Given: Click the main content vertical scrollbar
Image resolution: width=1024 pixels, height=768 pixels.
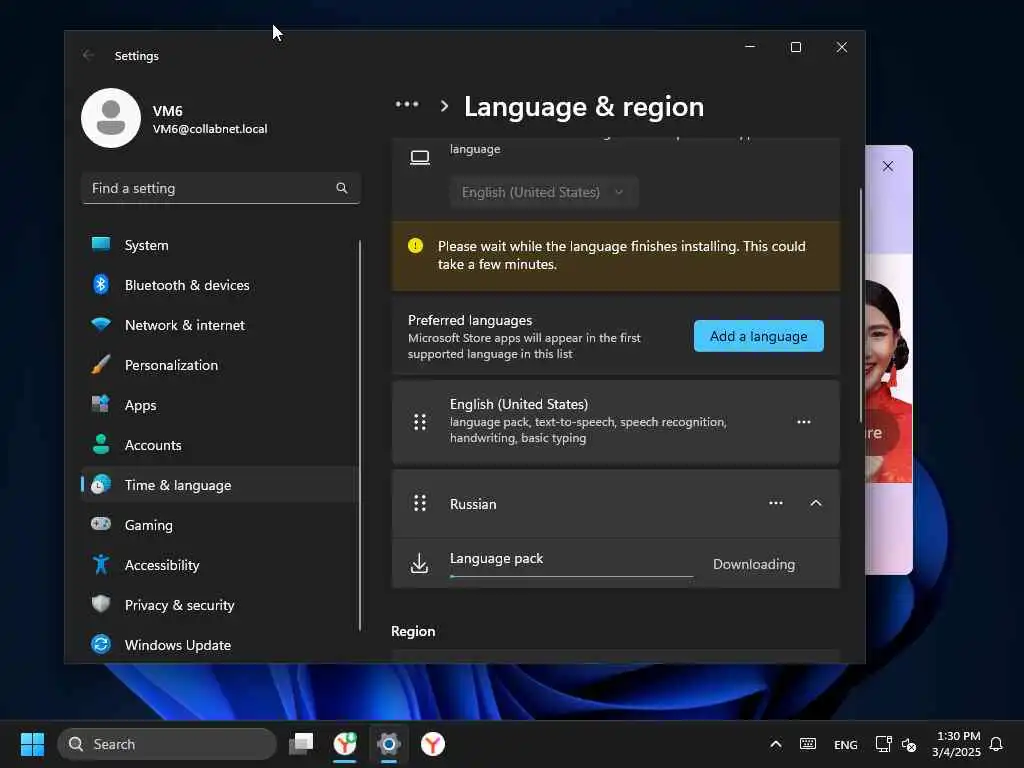Looking at the screenshot, I should tap(861, 306).
